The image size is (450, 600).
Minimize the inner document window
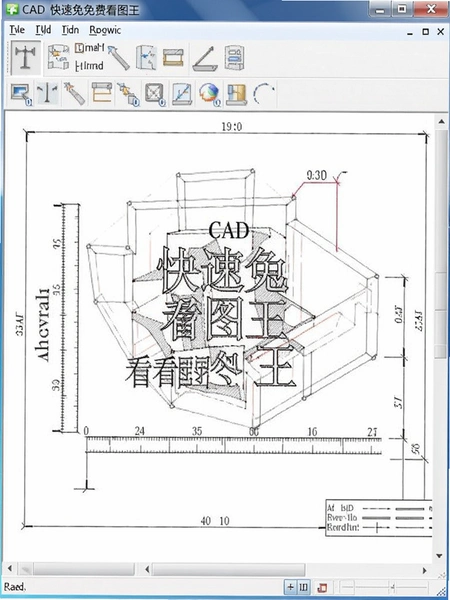pos(411,32)
